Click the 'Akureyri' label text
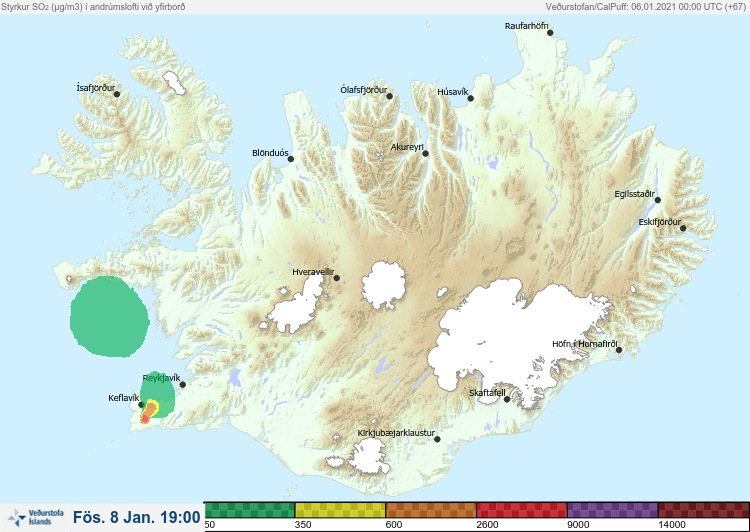The height and width of the screenshot is (532, 750). (x=407, y=147)
